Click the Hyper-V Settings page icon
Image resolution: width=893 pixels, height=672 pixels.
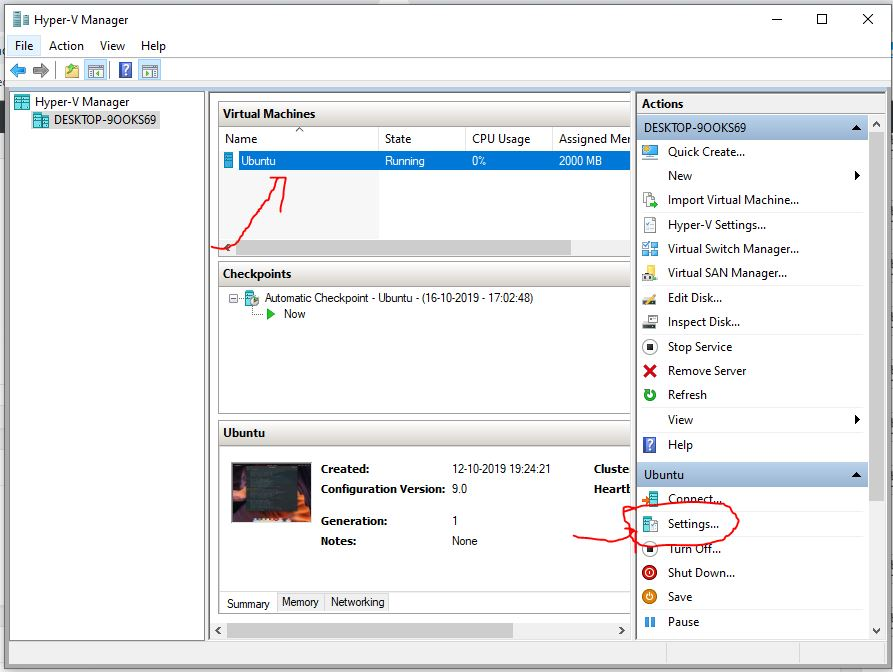[x=650, y=225]
